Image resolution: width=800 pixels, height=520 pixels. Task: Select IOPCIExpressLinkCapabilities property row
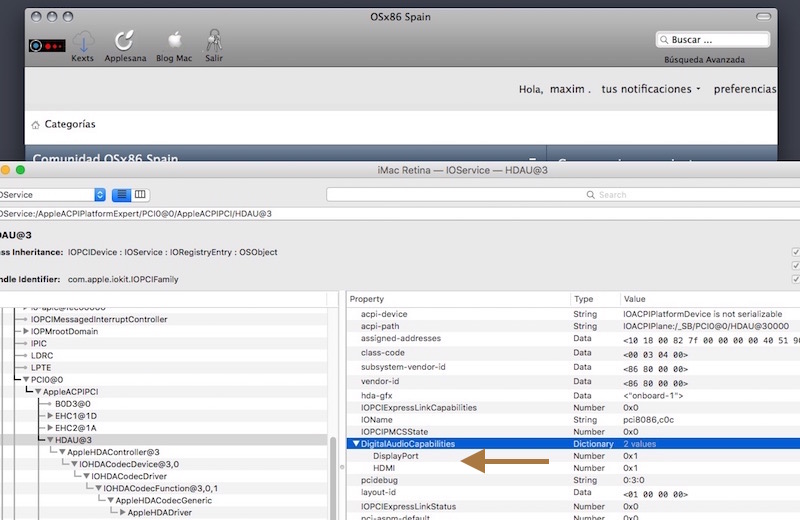click(x=573, y=408)
